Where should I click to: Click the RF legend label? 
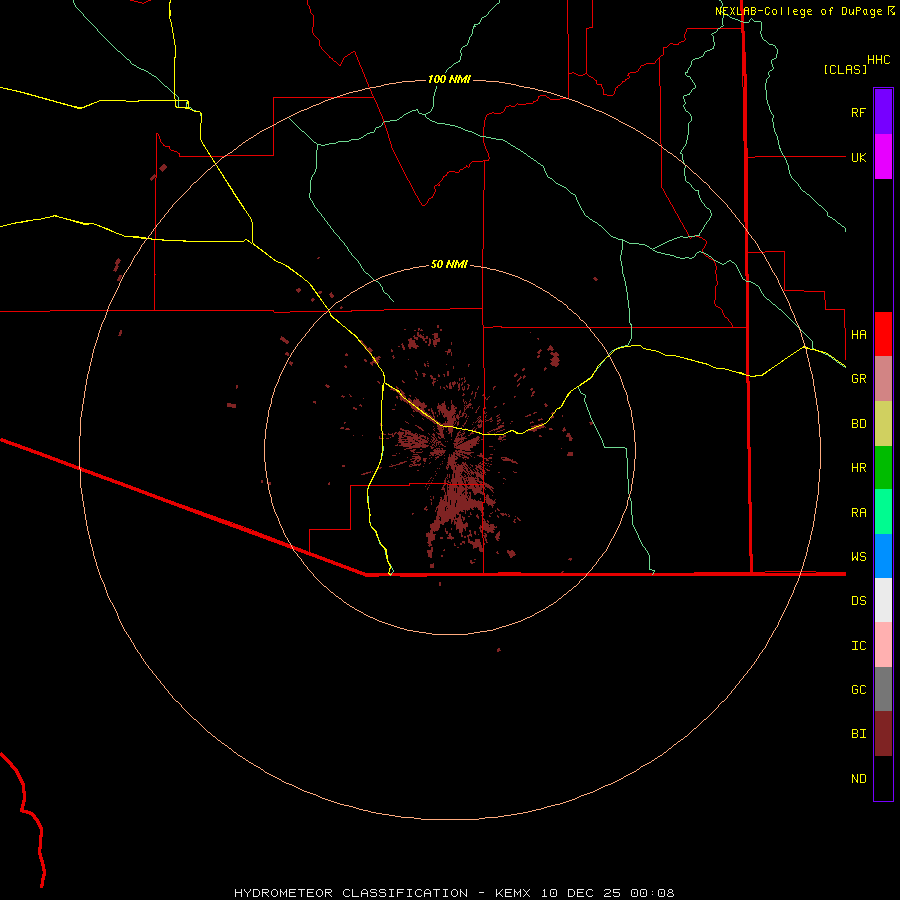pos(858,112)
